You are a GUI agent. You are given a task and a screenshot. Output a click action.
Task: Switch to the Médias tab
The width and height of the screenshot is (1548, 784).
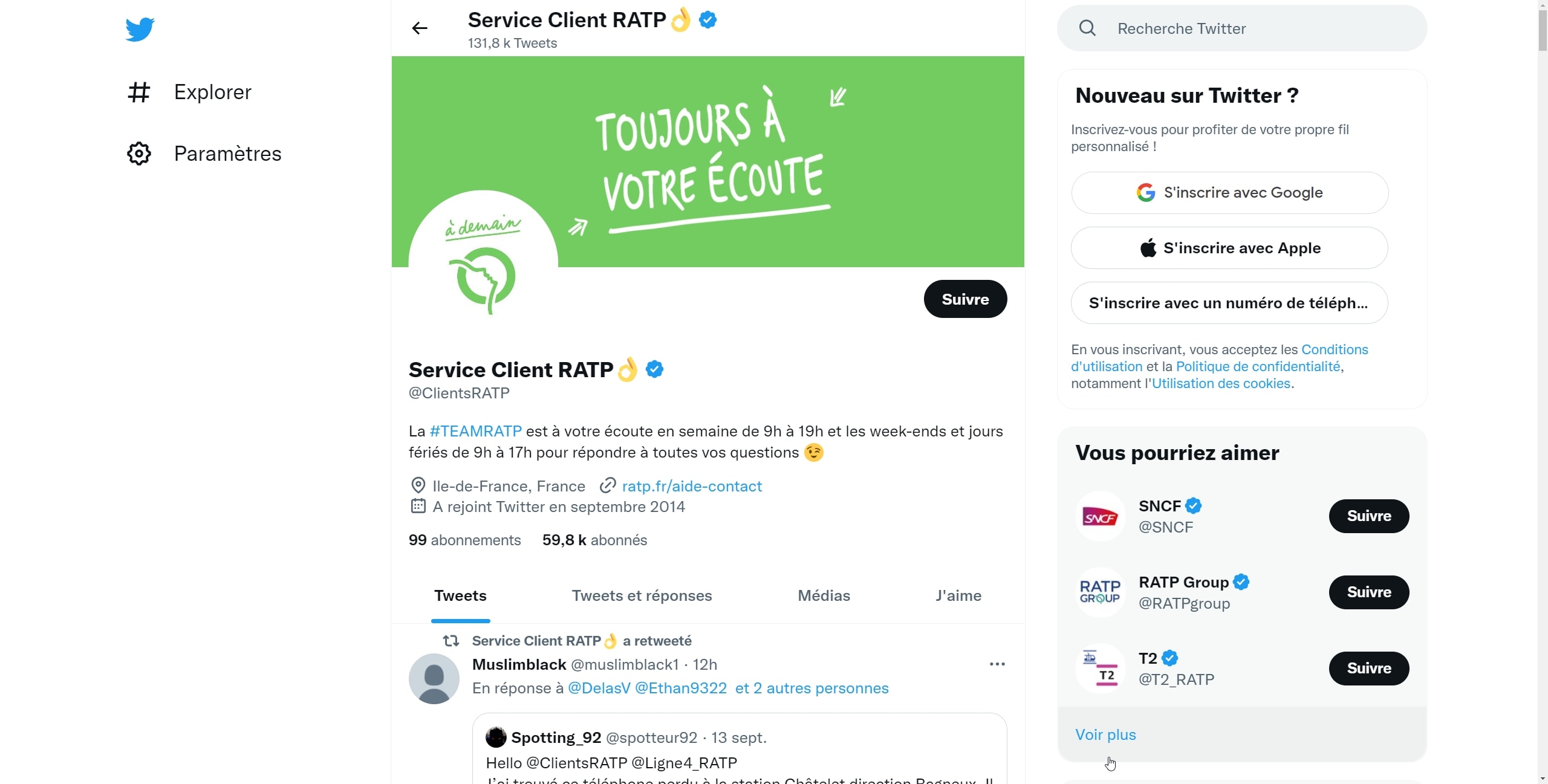tap(824, 596)
